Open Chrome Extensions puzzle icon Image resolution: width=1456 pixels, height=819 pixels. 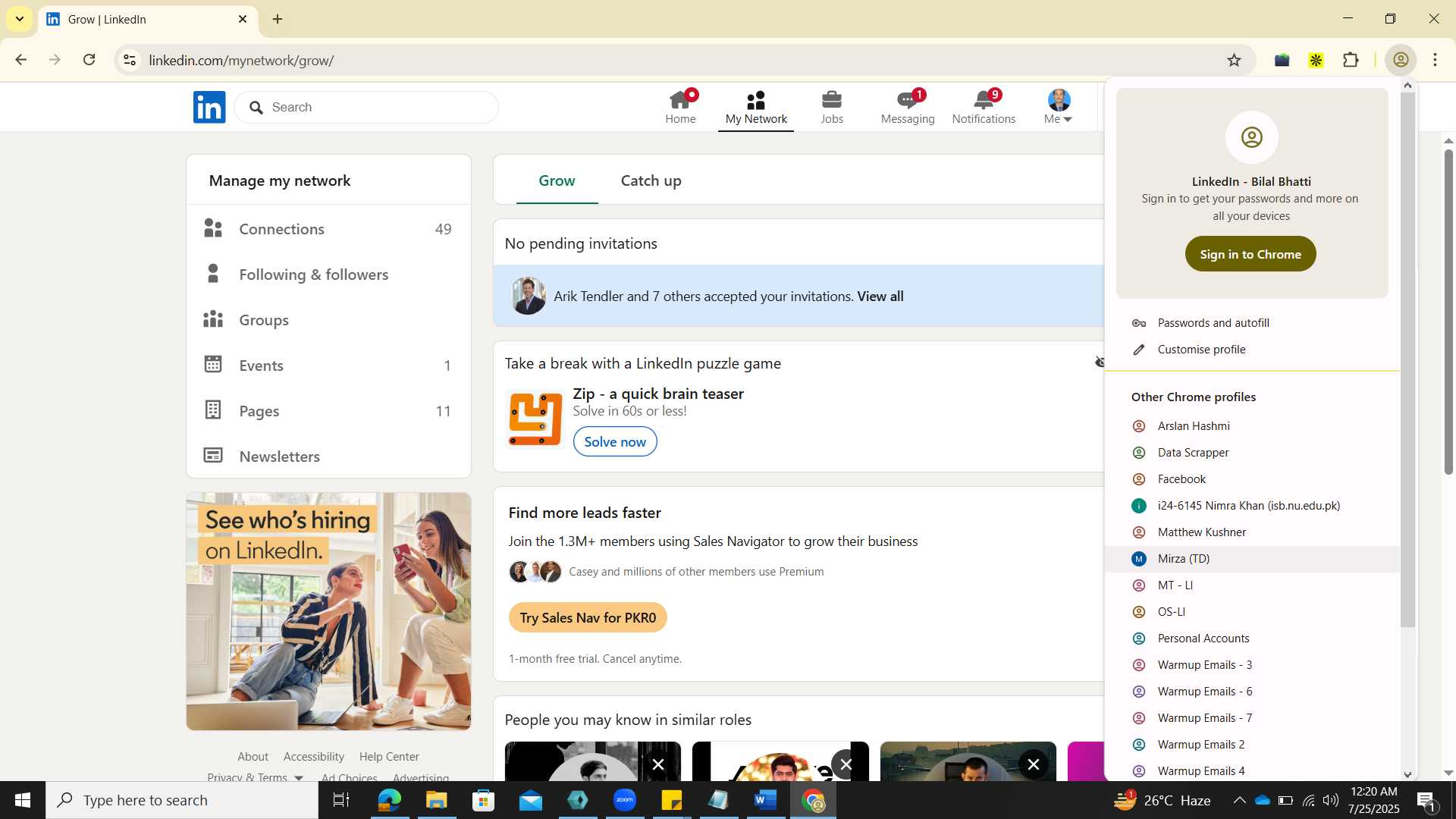tap(1351, 61)
